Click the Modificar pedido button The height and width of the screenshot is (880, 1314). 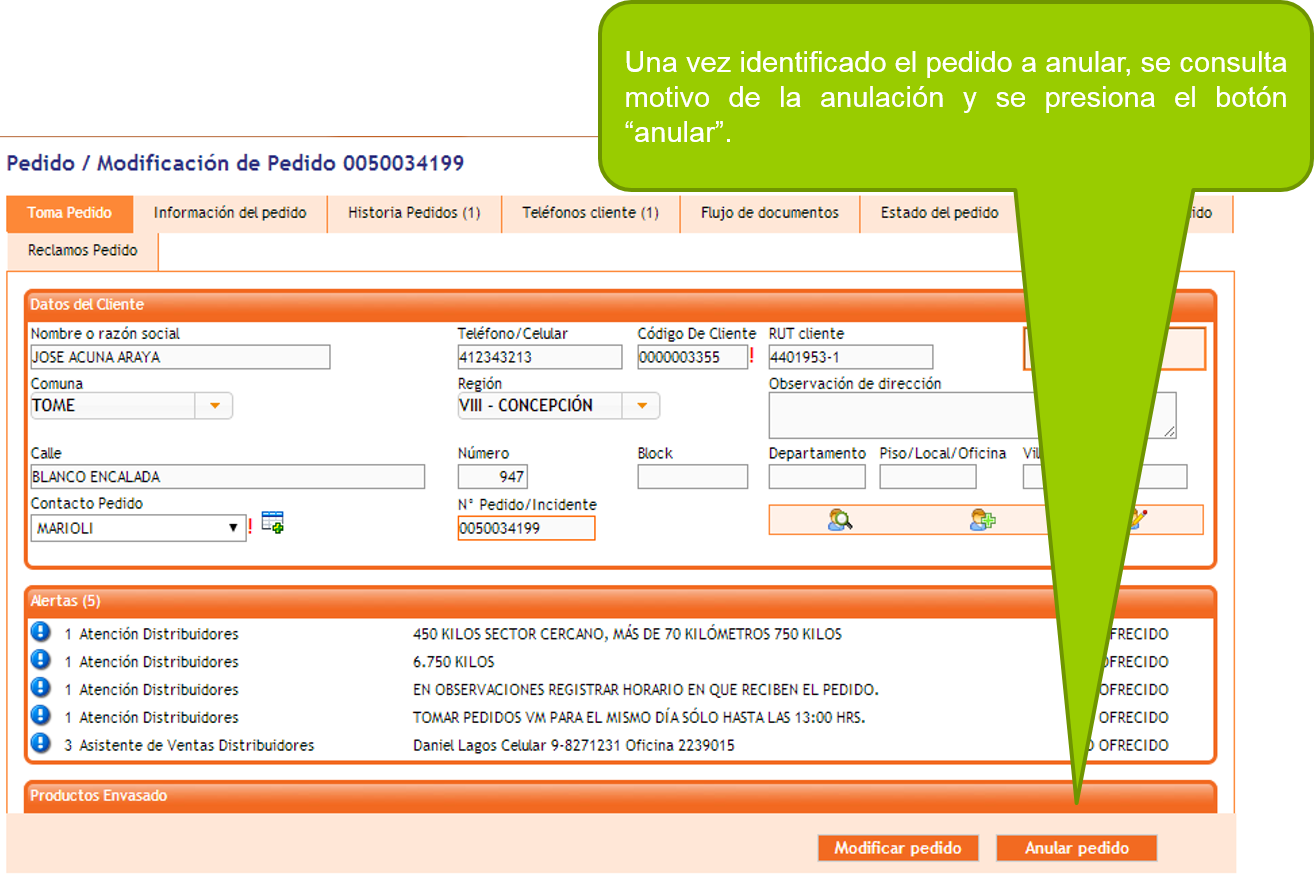click(898, 848)
